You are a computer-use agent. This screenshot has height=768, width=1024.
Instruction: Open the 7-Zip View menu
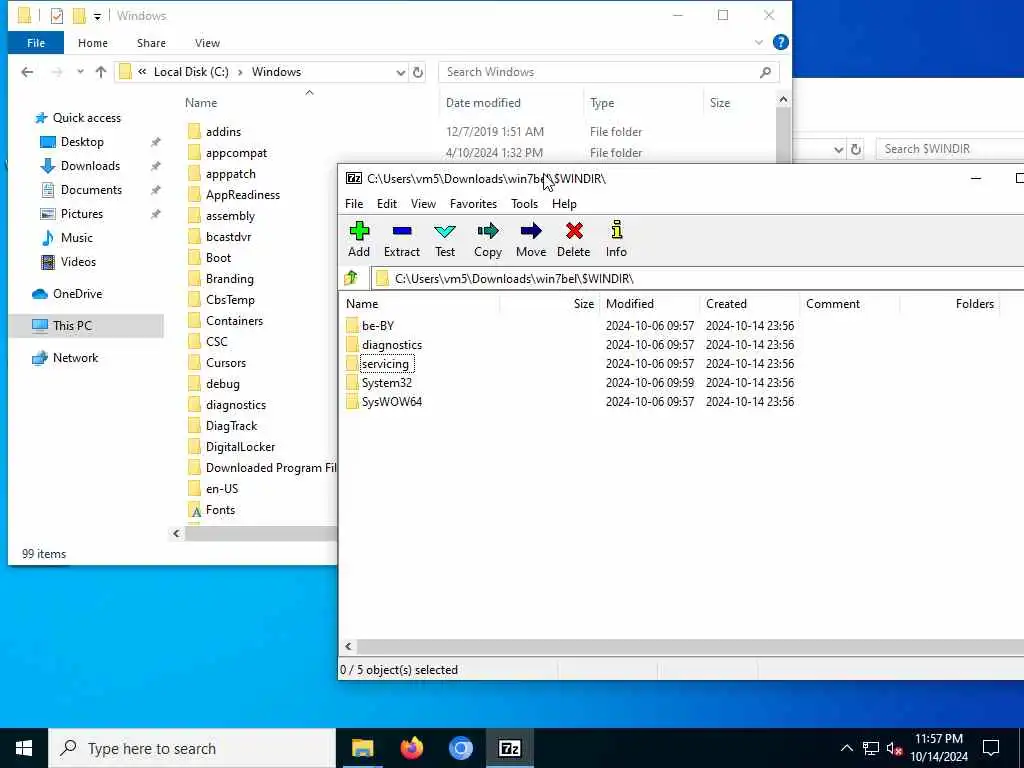[423, 204]
